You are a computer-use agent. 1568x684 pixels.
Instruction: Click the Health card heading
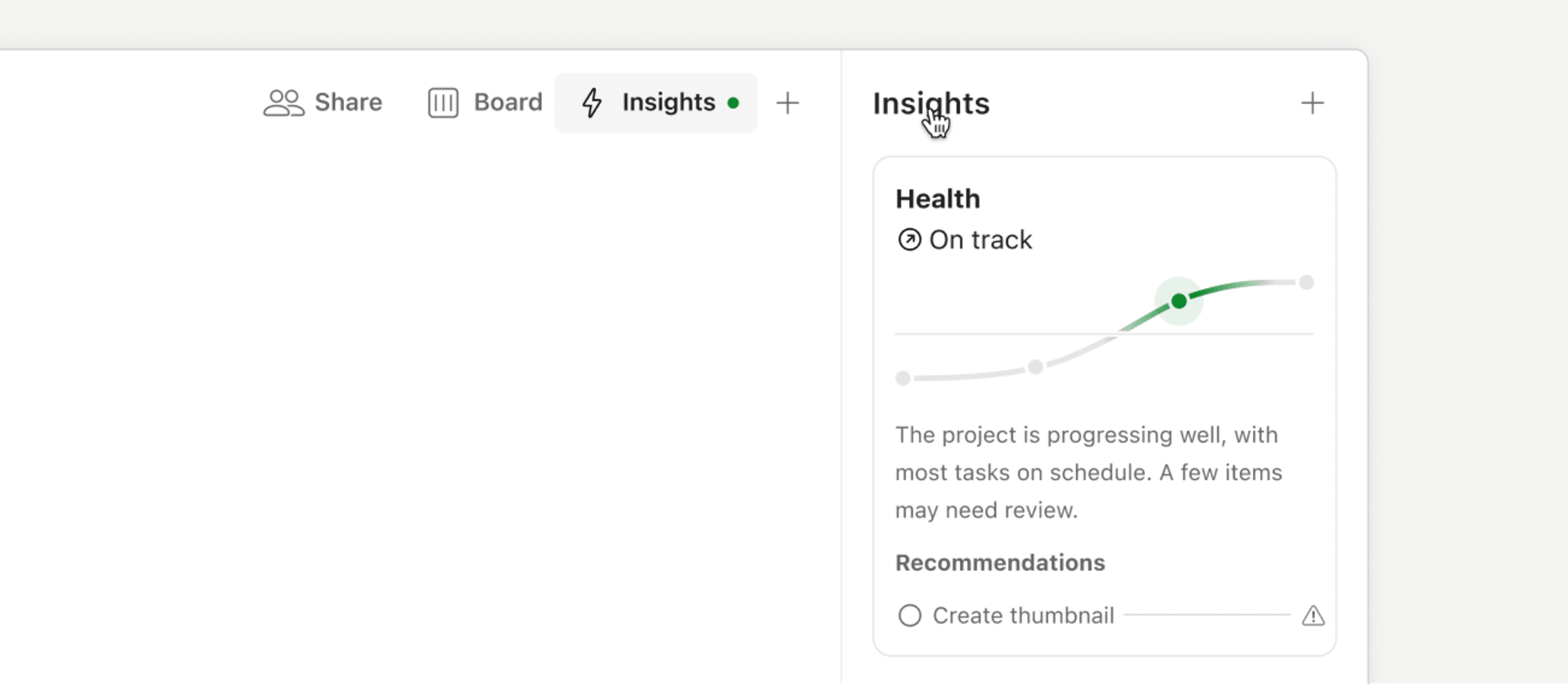(x=938, y=198)
